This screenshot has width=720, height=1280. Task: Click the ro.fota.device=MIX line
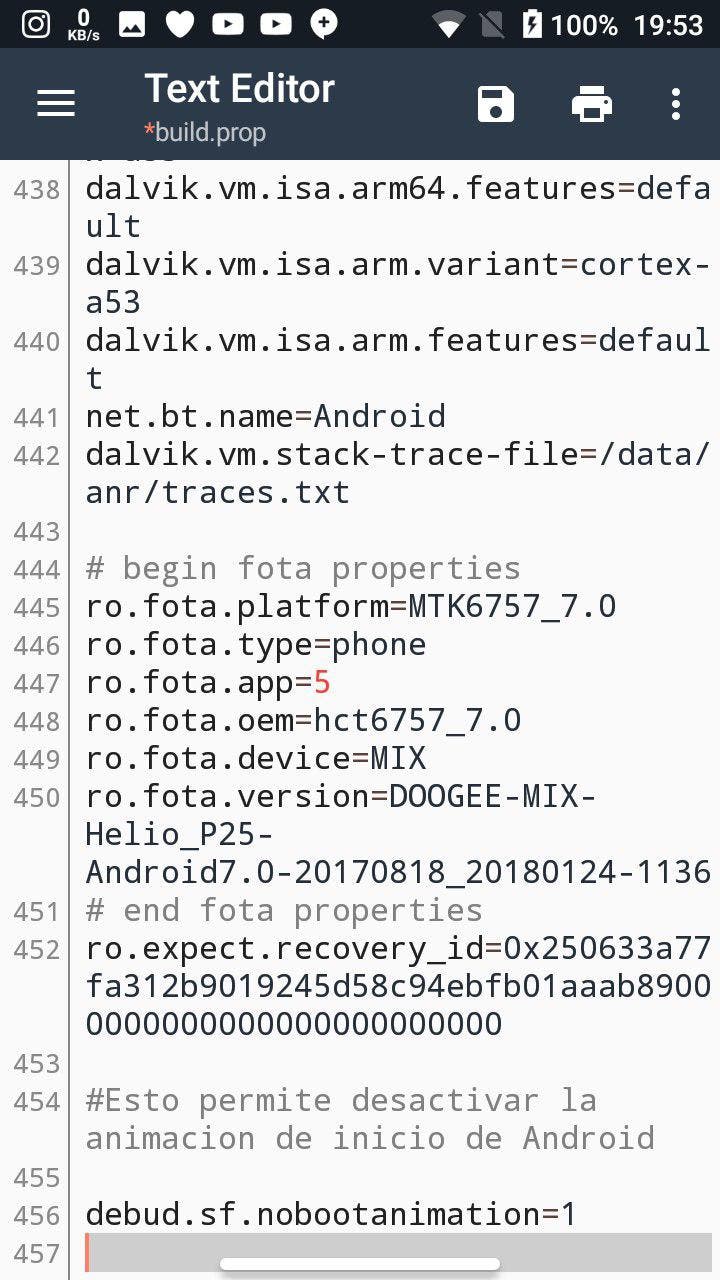click(x=256, y=759)
